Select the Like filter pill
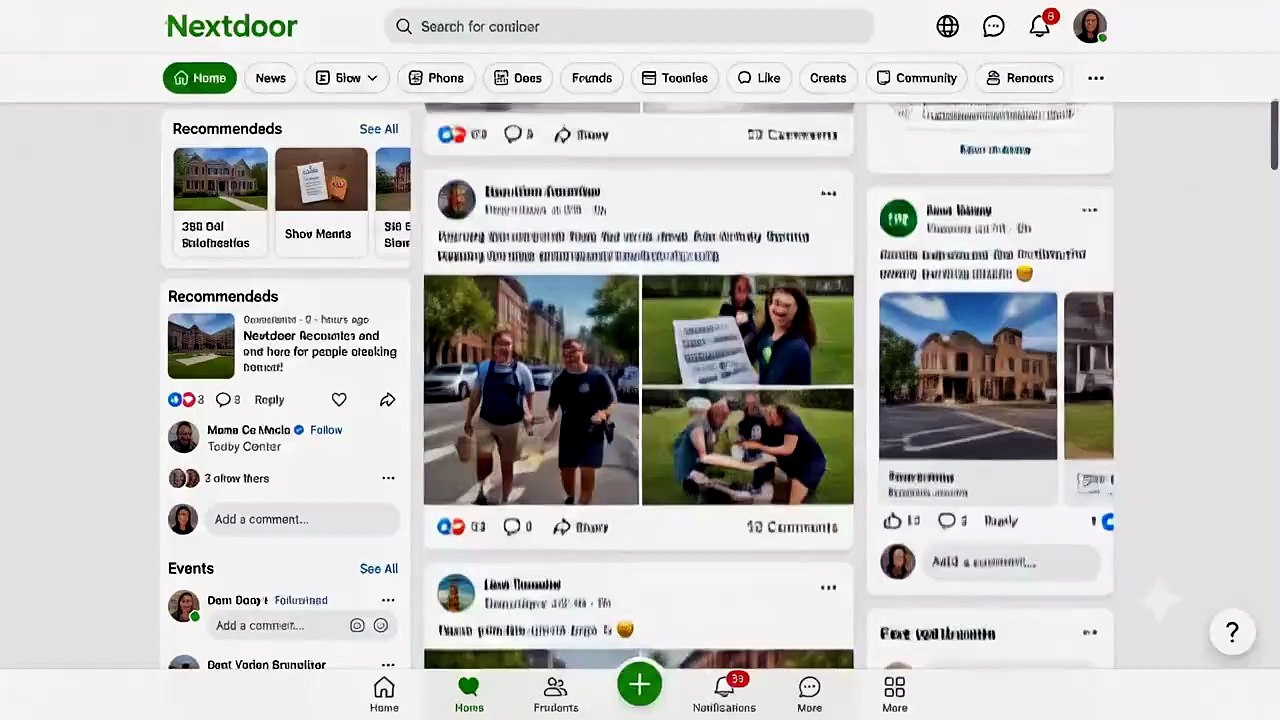The image size is (1280, 720). tap(759, 78)
